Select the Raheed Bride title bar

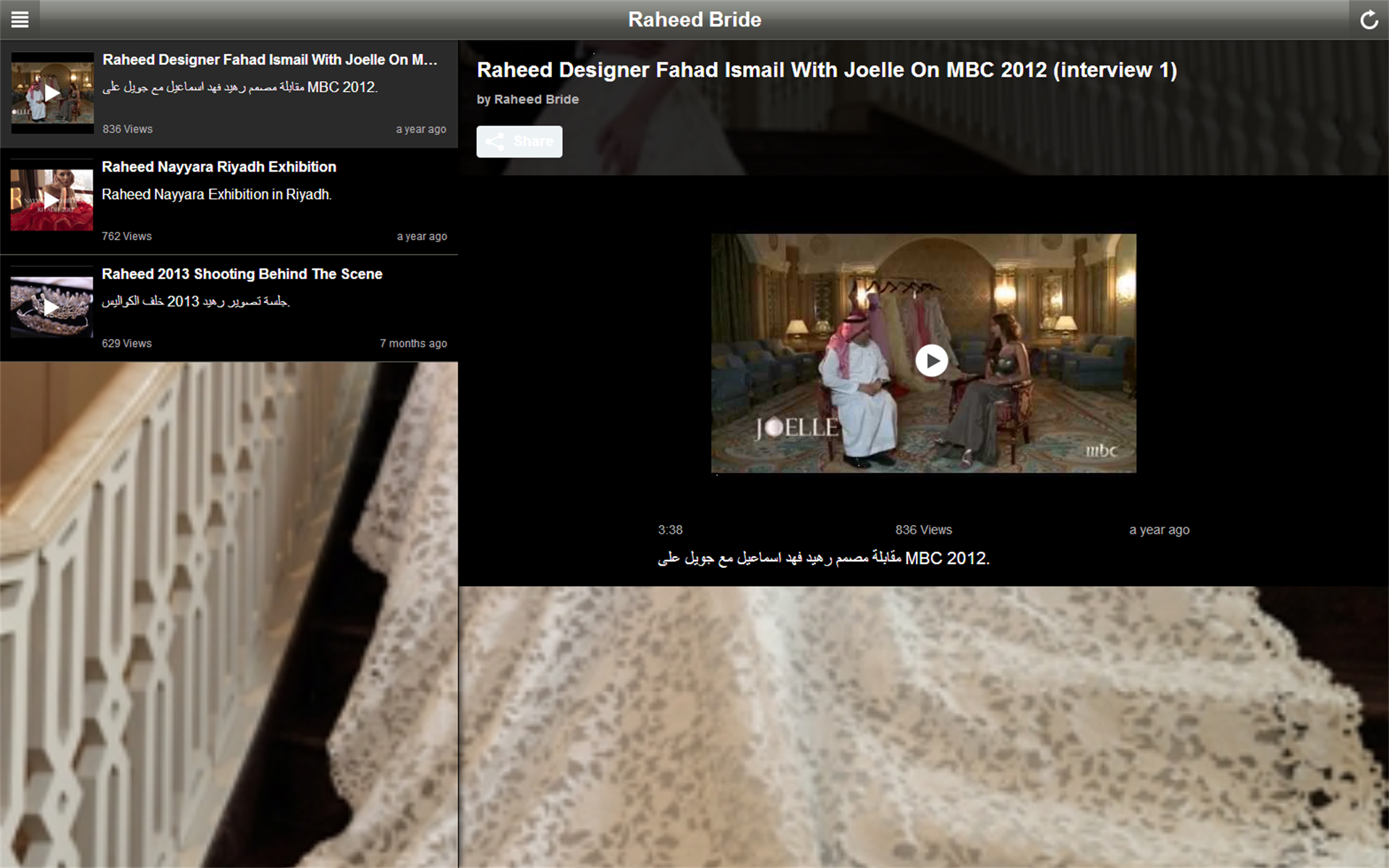[694, 20]
